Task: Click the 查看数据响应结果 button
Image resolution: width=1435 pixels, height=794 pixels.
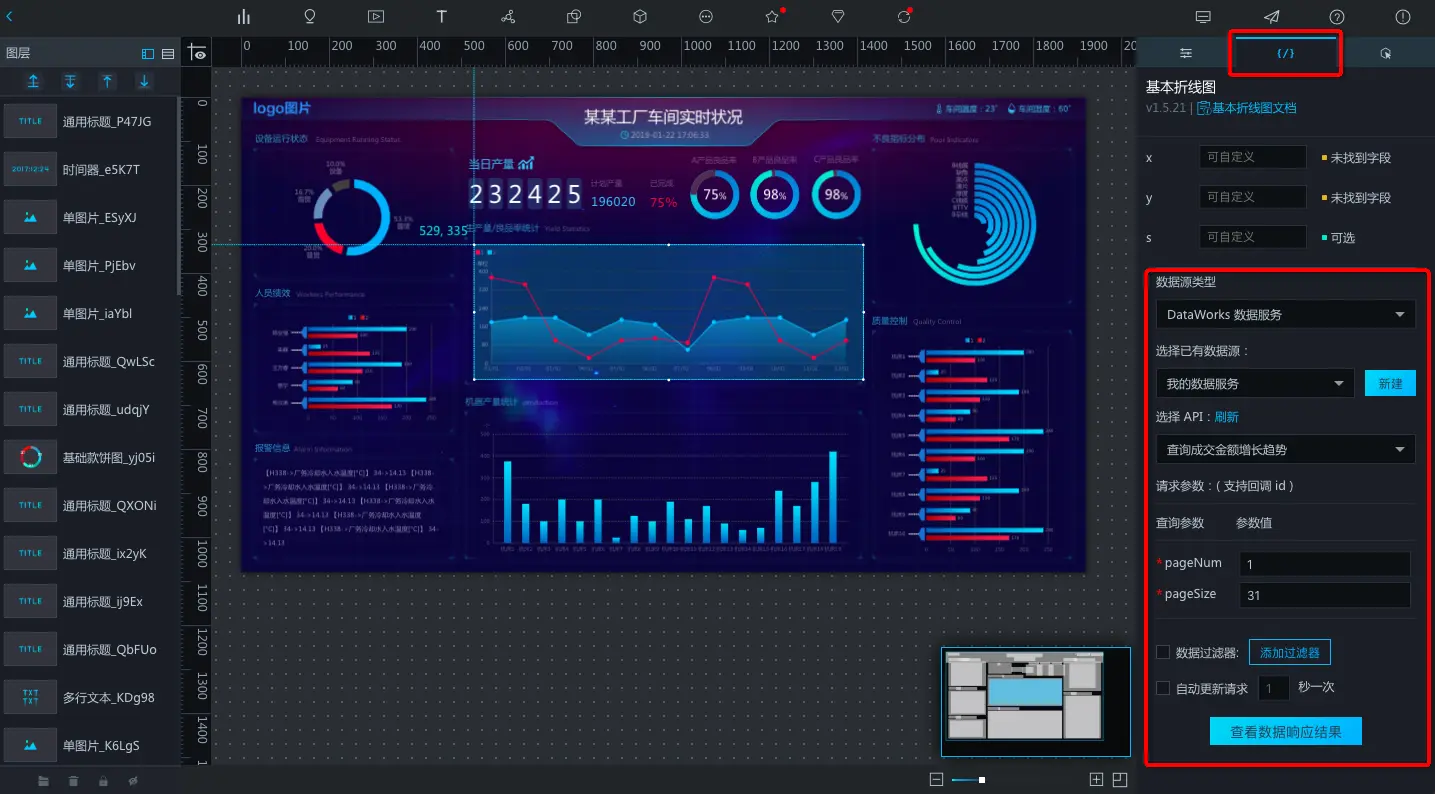Action: (1286, 731)
